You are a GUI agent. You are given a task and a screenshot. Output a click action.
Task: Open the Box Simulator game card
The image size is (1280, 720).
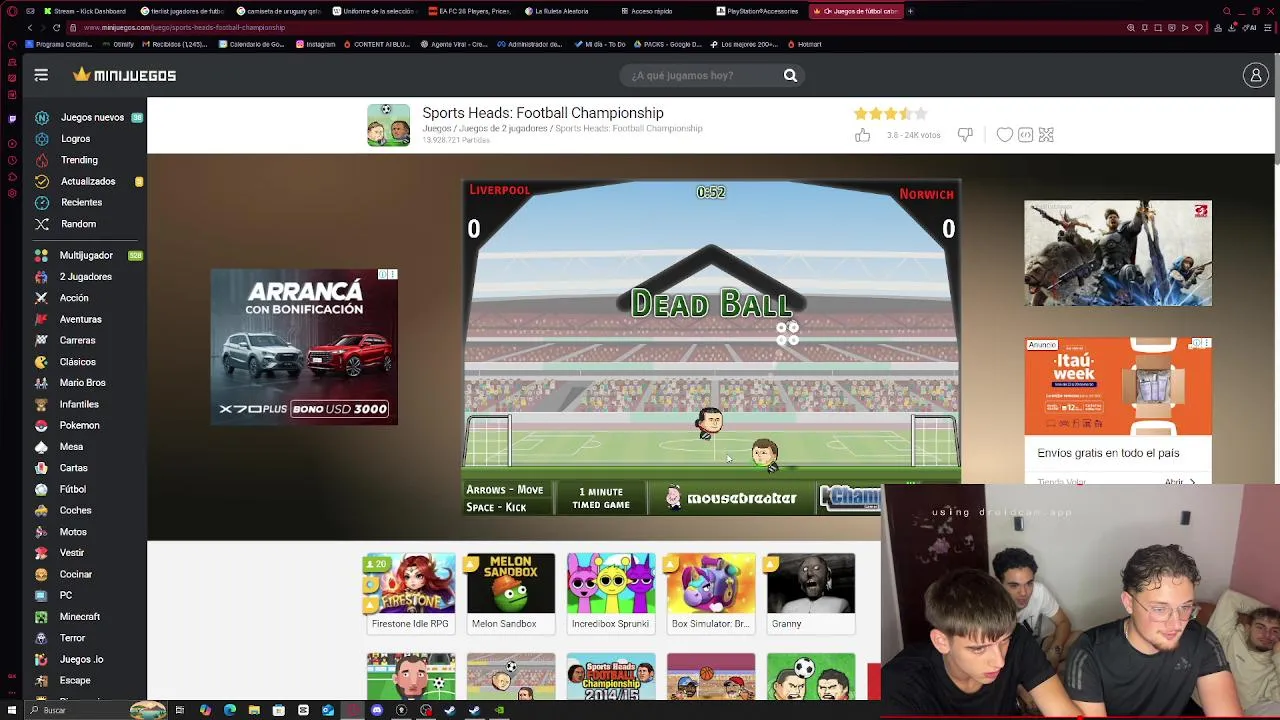710,593
